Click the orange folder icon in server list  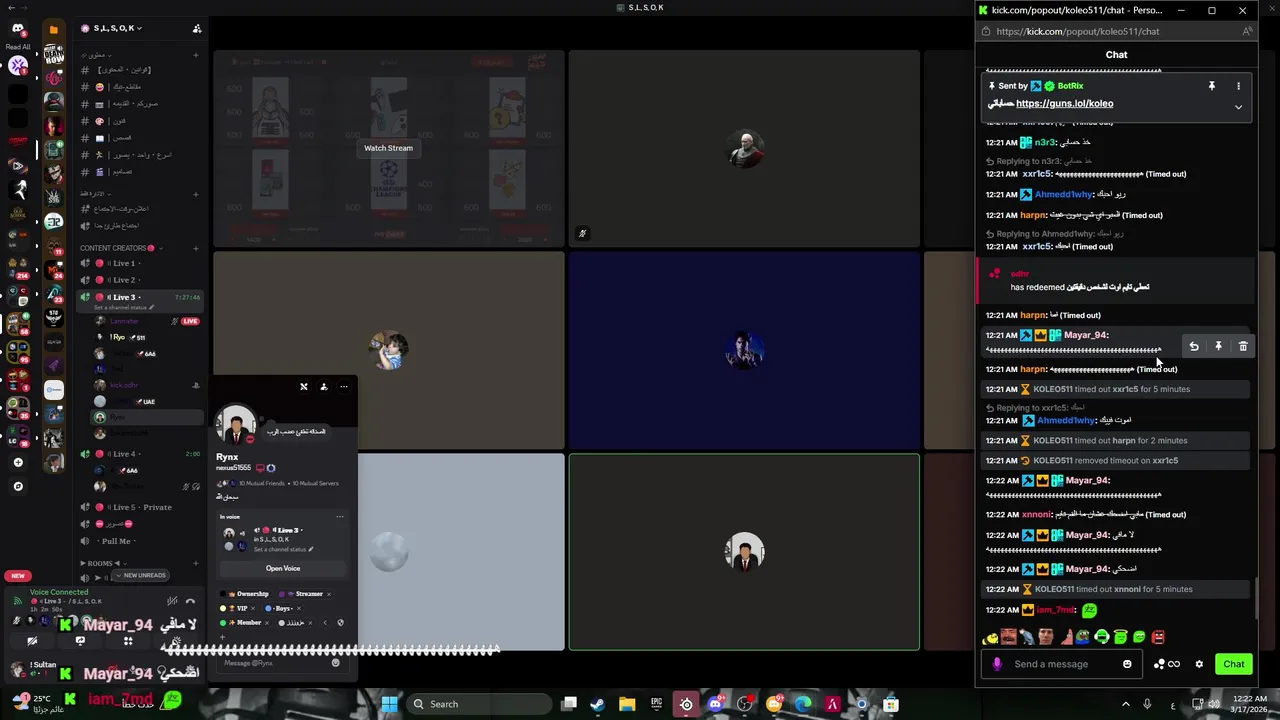pos(53,29)
